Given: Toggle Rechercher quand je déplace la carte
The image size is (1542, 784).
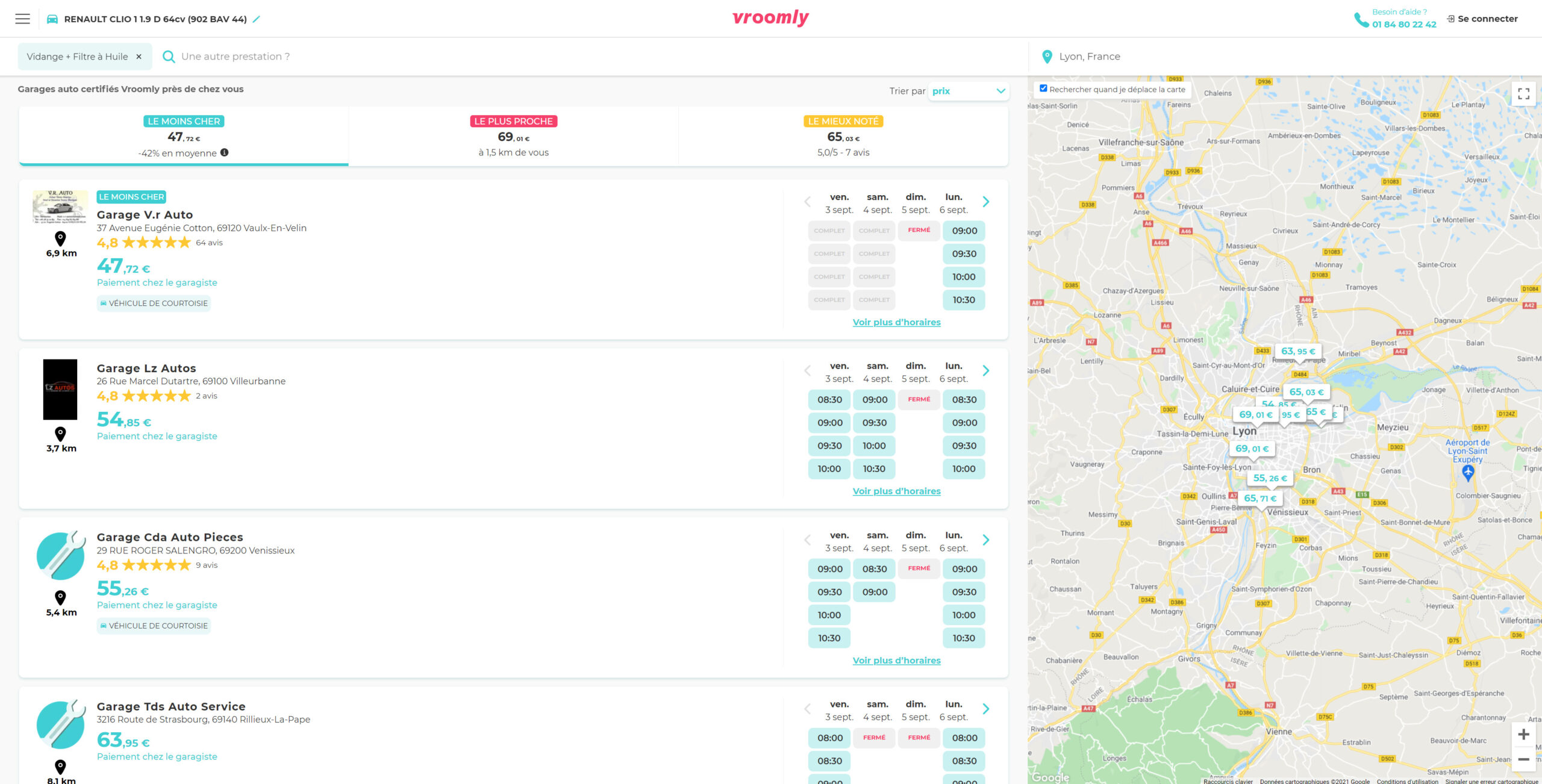Looking at the screenshot, I should [x=1043, y=89].
